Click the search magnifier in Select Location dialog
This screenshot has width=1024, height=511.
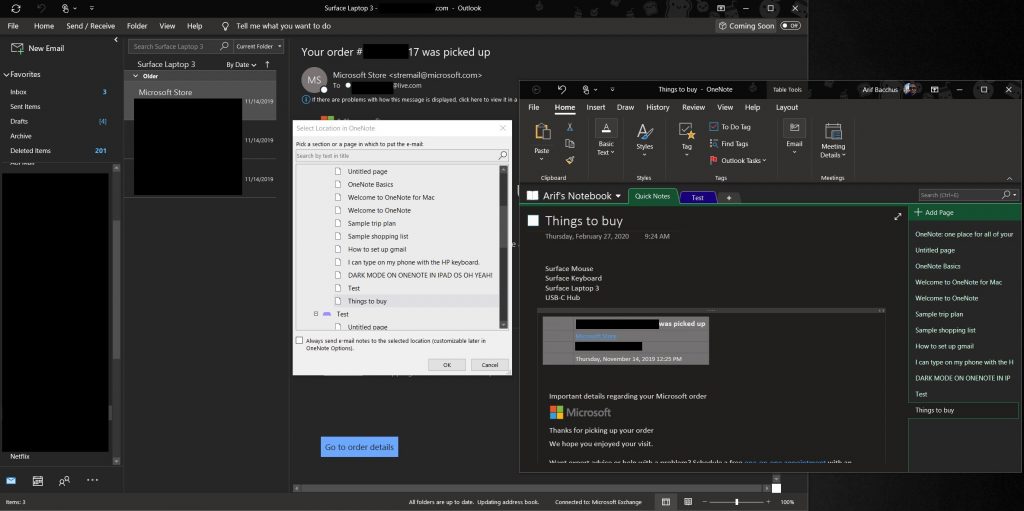pyautogui.click(x=503, y=156)
